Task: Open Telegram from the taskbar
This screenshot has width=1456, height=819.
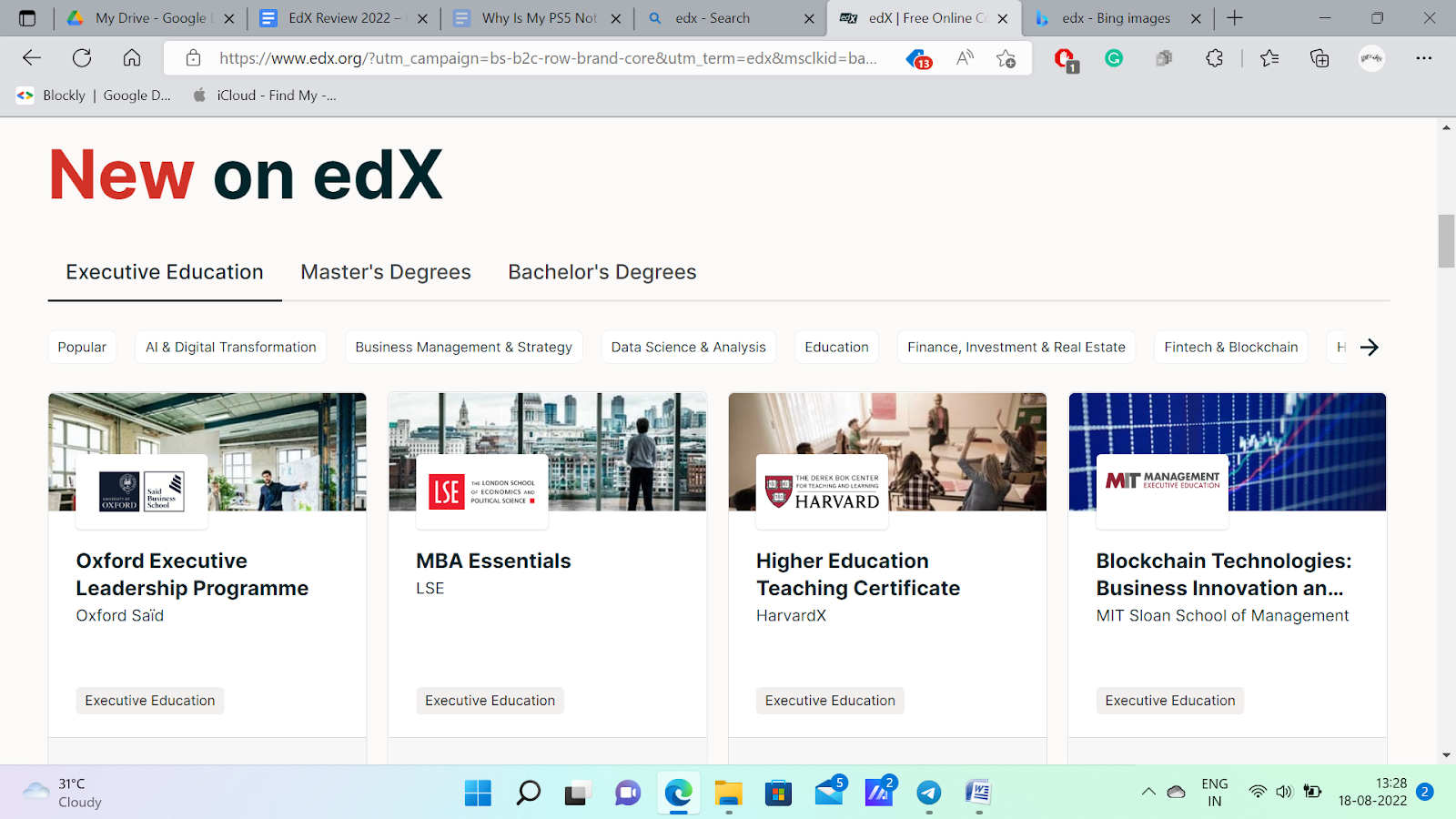Action: click(928, 793)
